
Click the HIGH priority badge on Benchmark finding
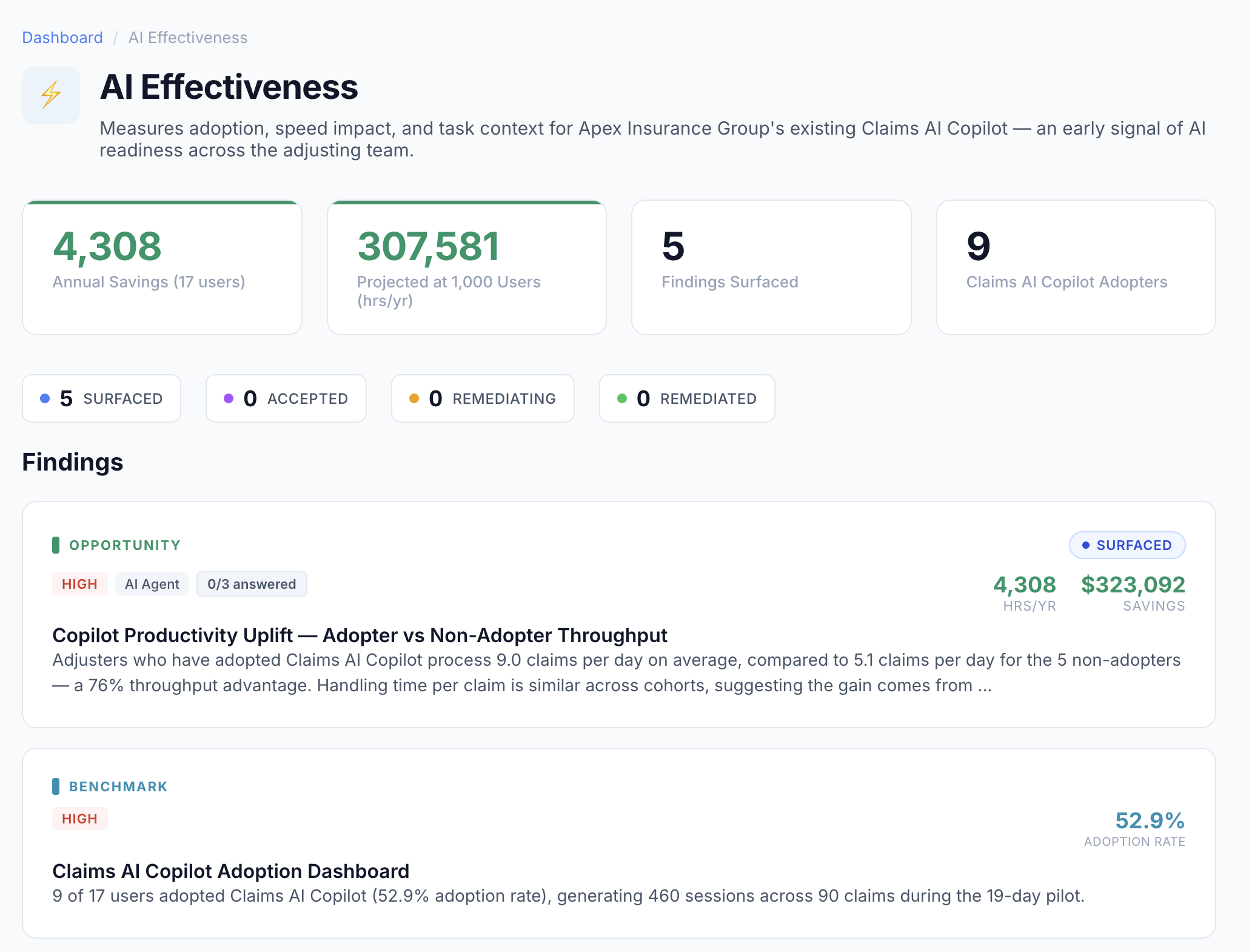coord(79,819)
